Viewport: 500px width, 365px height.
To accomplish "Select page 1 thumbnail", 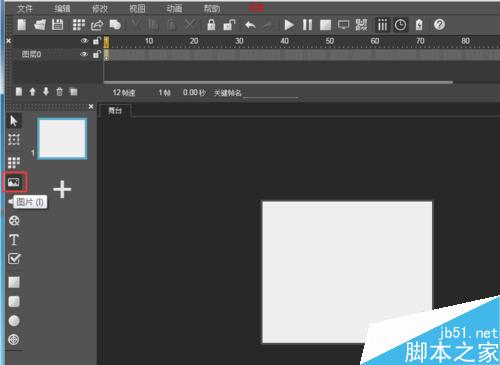I will point(62,138).
